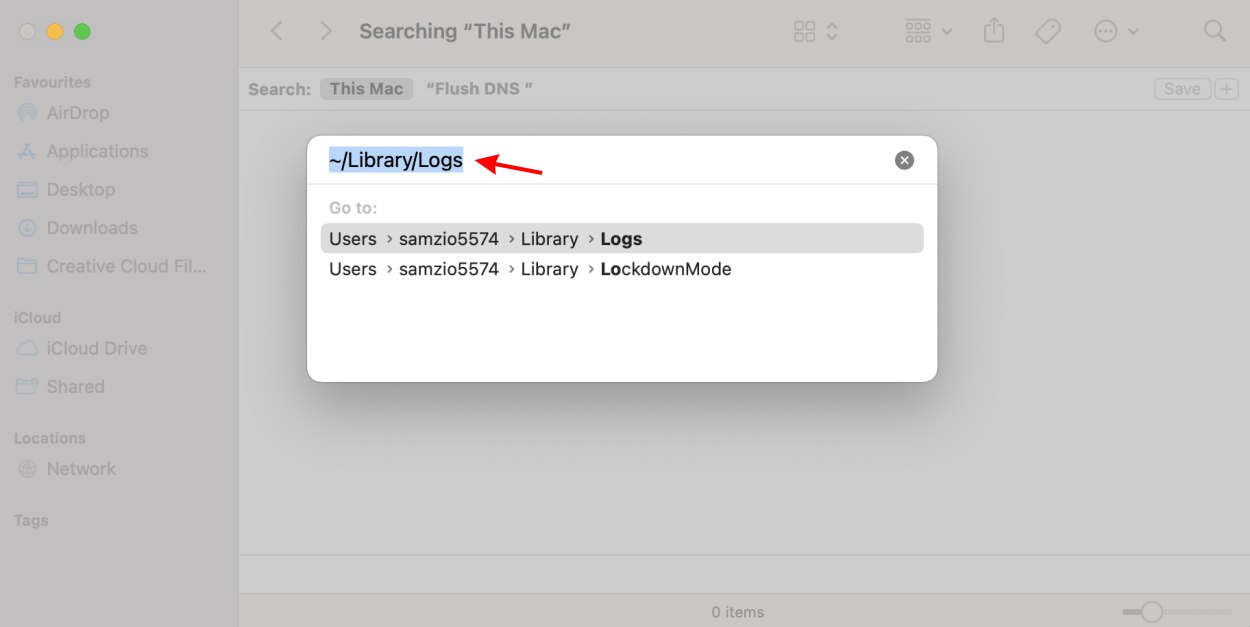
Task: Clear the Go to path field
Action: (904, 160)
